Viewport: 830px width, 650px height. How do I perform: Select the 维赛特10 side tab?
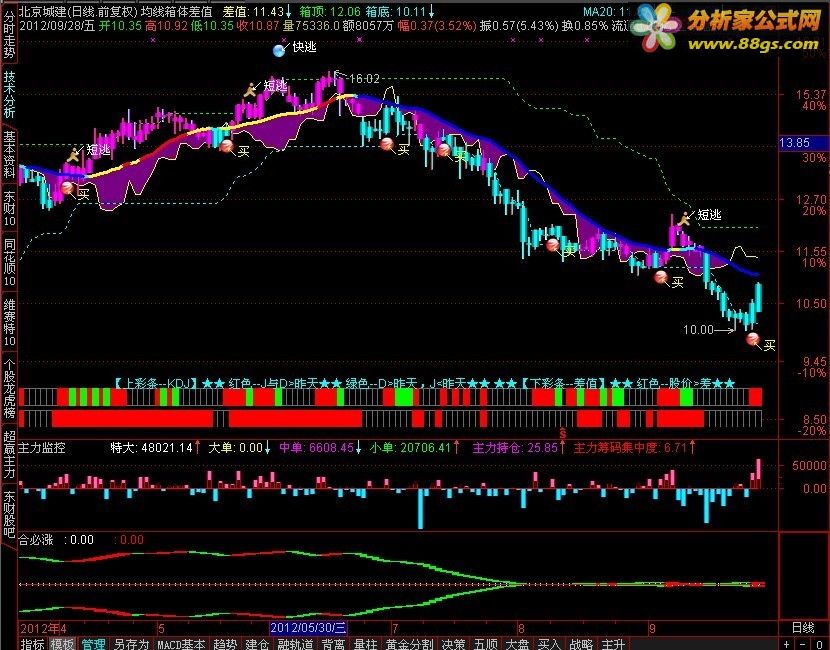9,322
